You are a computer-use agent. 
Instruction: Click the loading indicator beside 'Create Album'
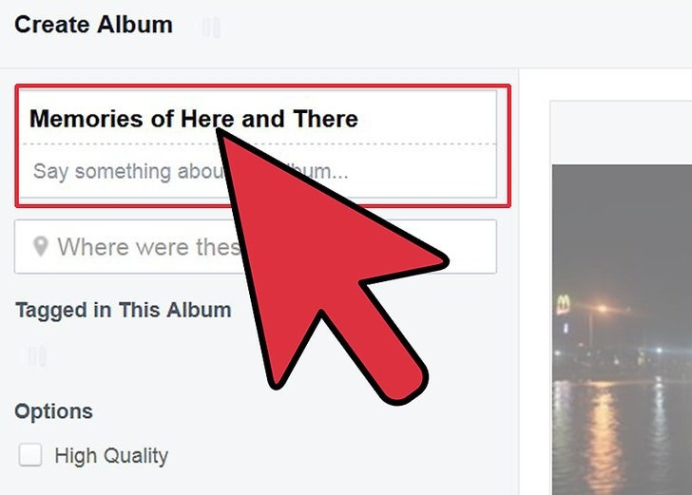pyautogui.click(x=211, y=27)
